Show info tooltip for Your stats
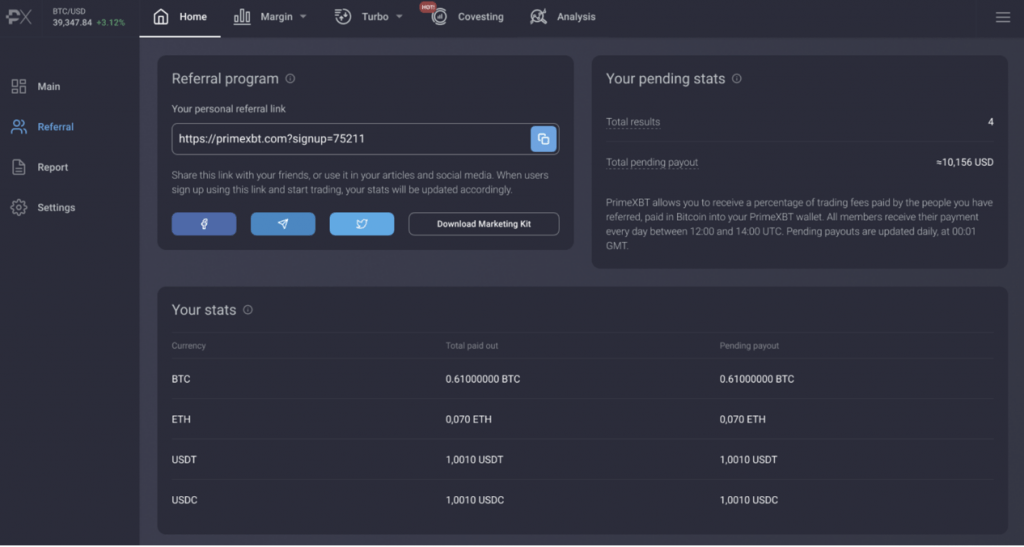 (x=248, y=310)
